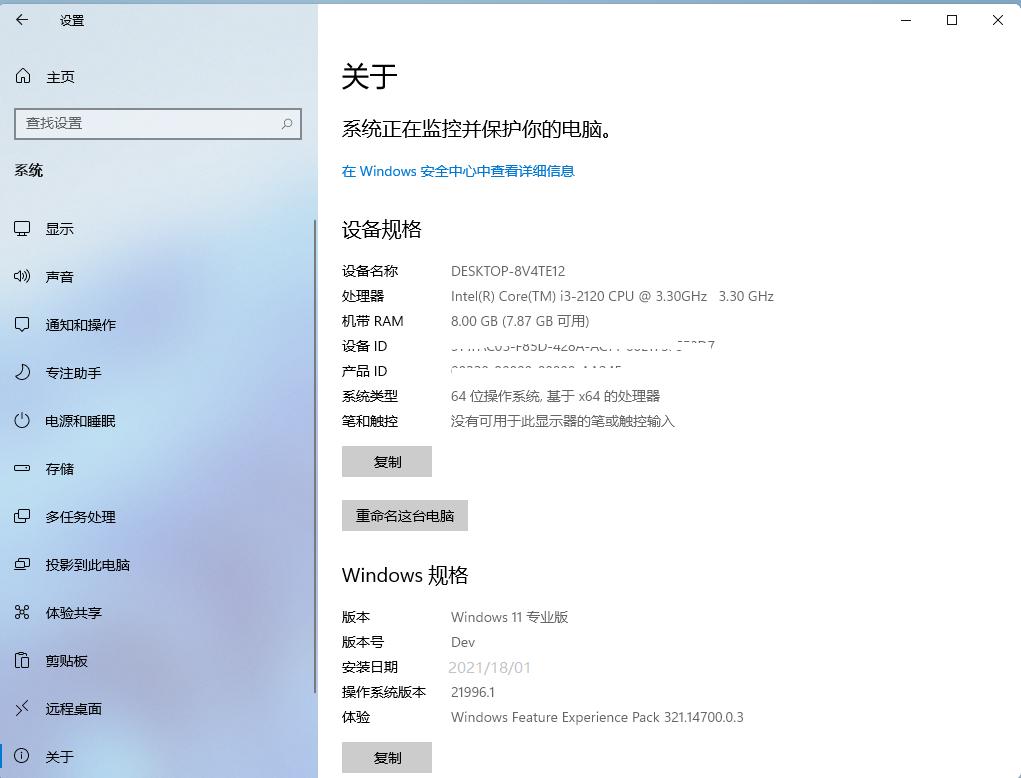Click Windows 11 专业版 edition text
Viewport: 1021px width, 778px height.
[509, 617]
